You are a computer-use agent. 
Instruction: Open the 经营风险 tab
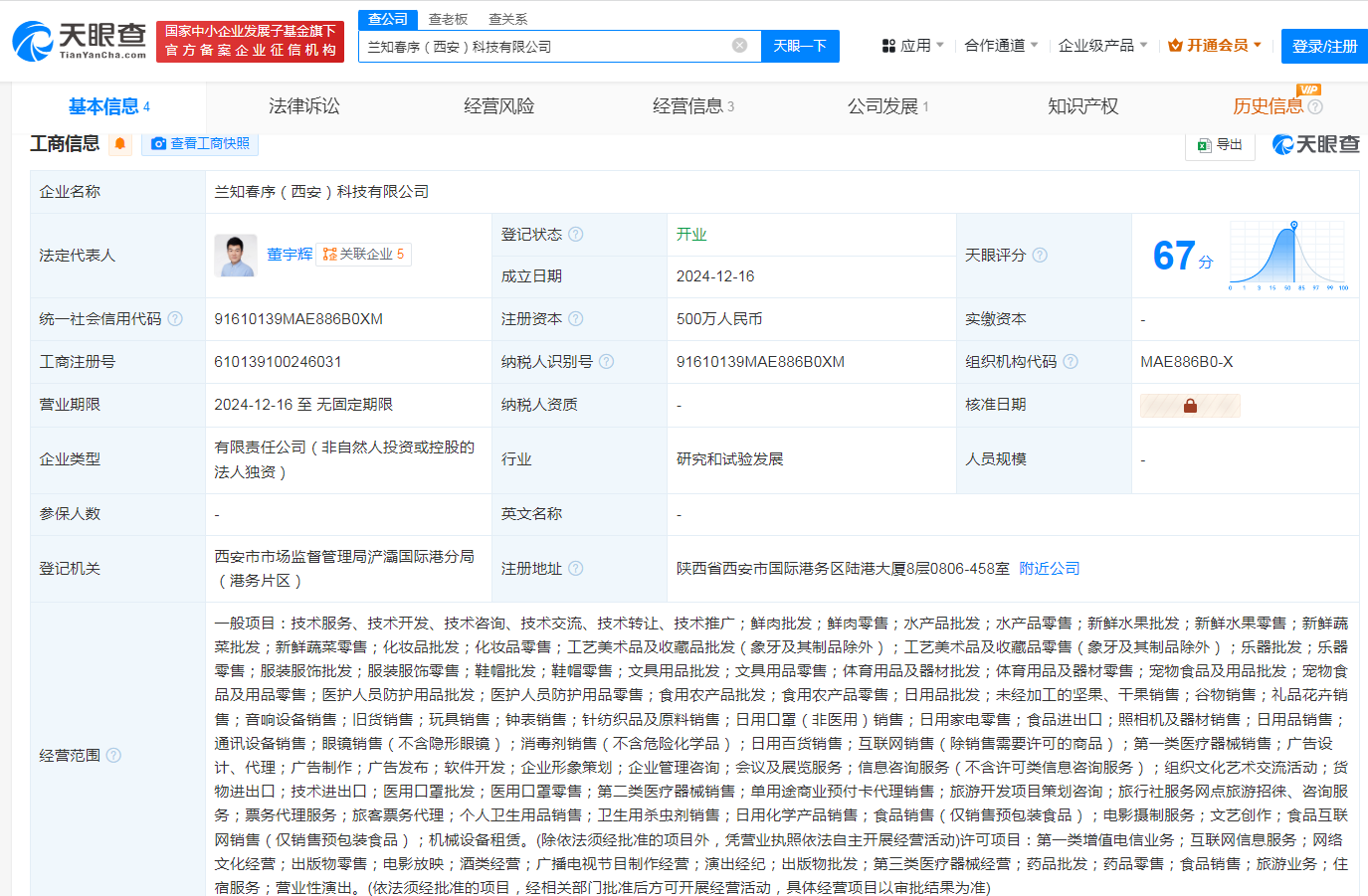pyautogui.click(x=499, y=106)
